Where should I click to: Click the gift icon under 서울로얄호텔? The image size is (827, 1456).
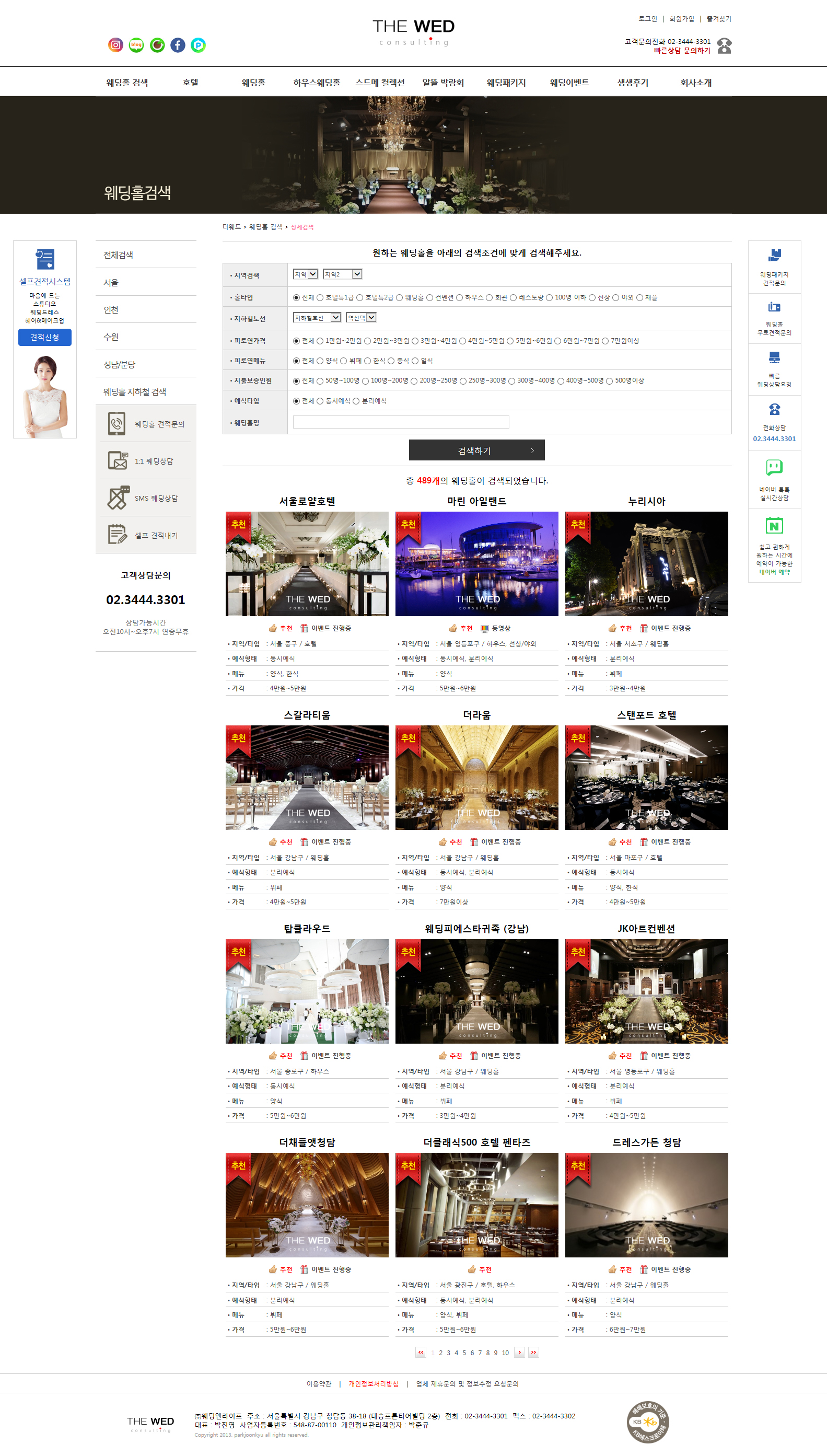[305, 628]
